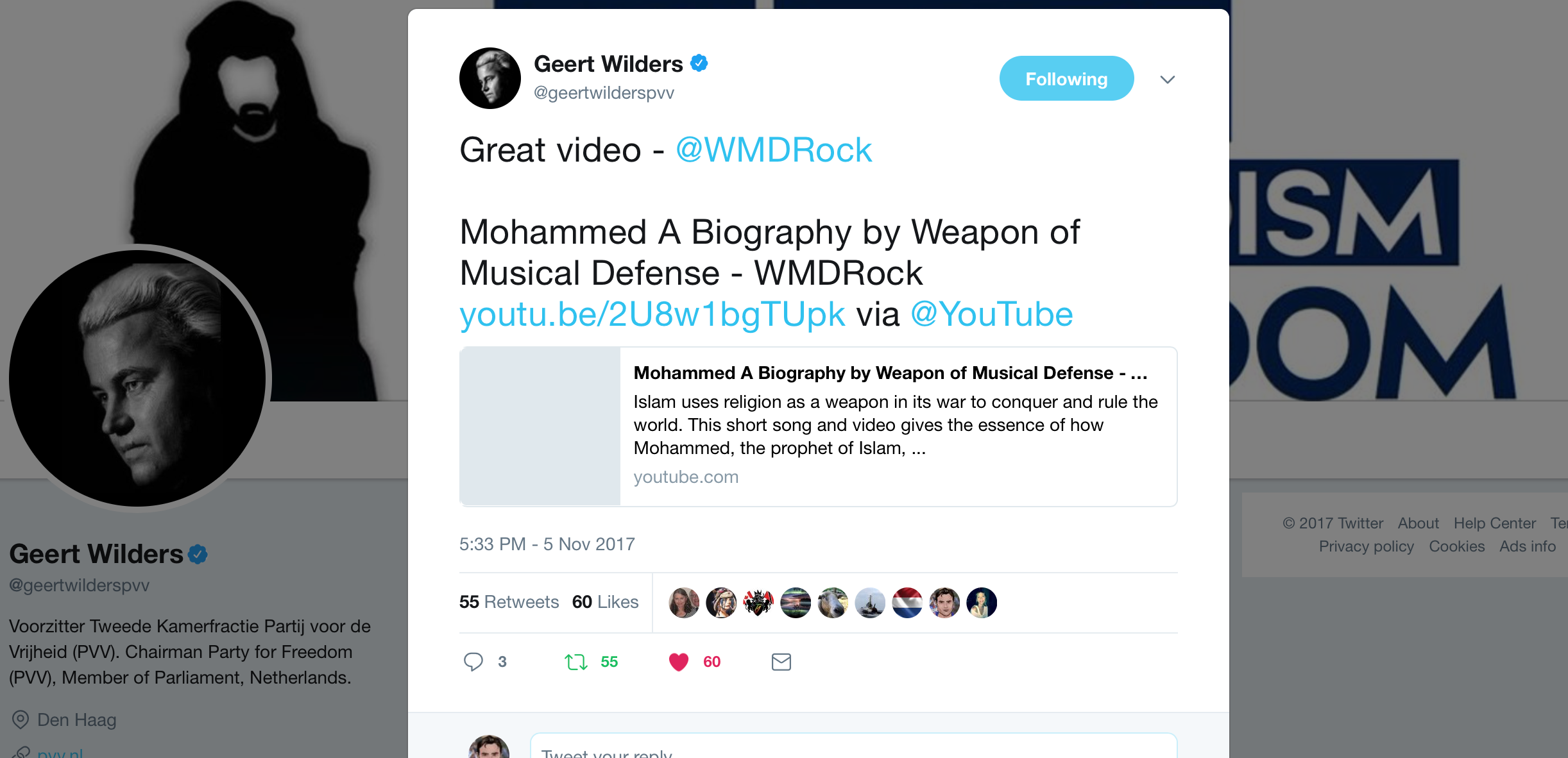Open the Privacy policy footer link
1568x758 pixels.
(1366, 546)
